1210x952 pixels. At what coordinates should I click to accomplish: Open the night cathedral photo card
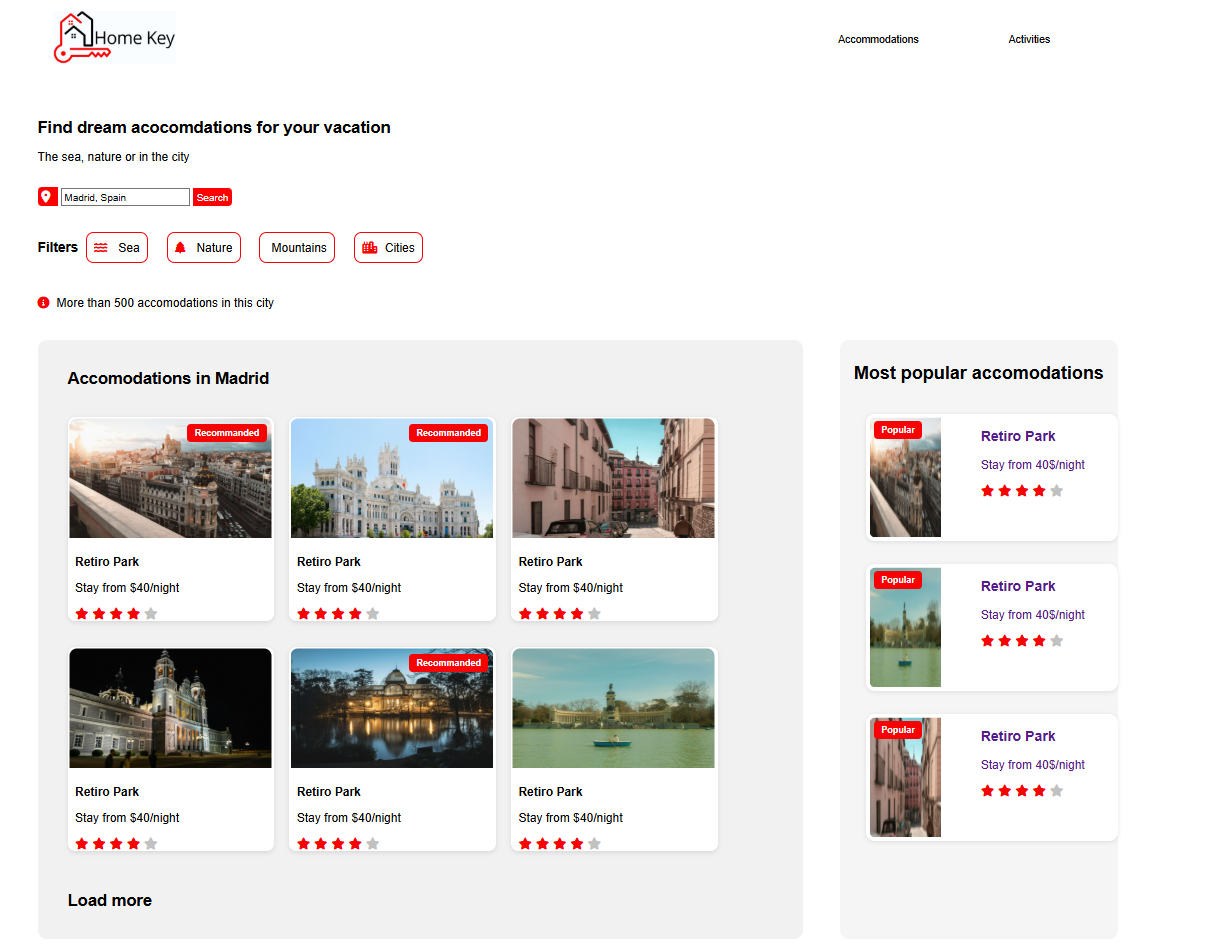pos(171,749)
